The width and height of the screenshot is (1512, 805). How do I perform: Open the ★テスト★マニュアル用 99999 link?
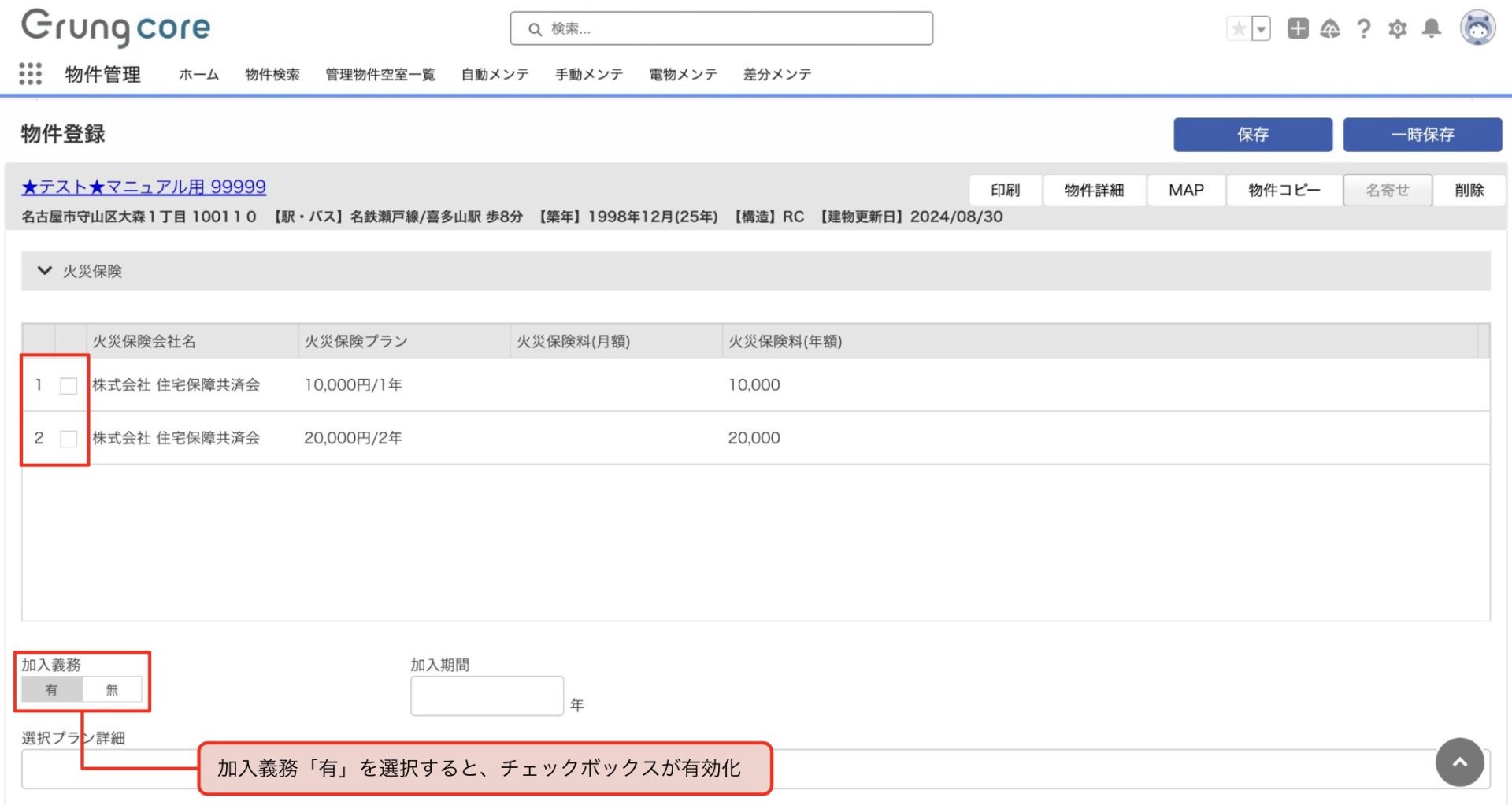click(x=143, y=187)
